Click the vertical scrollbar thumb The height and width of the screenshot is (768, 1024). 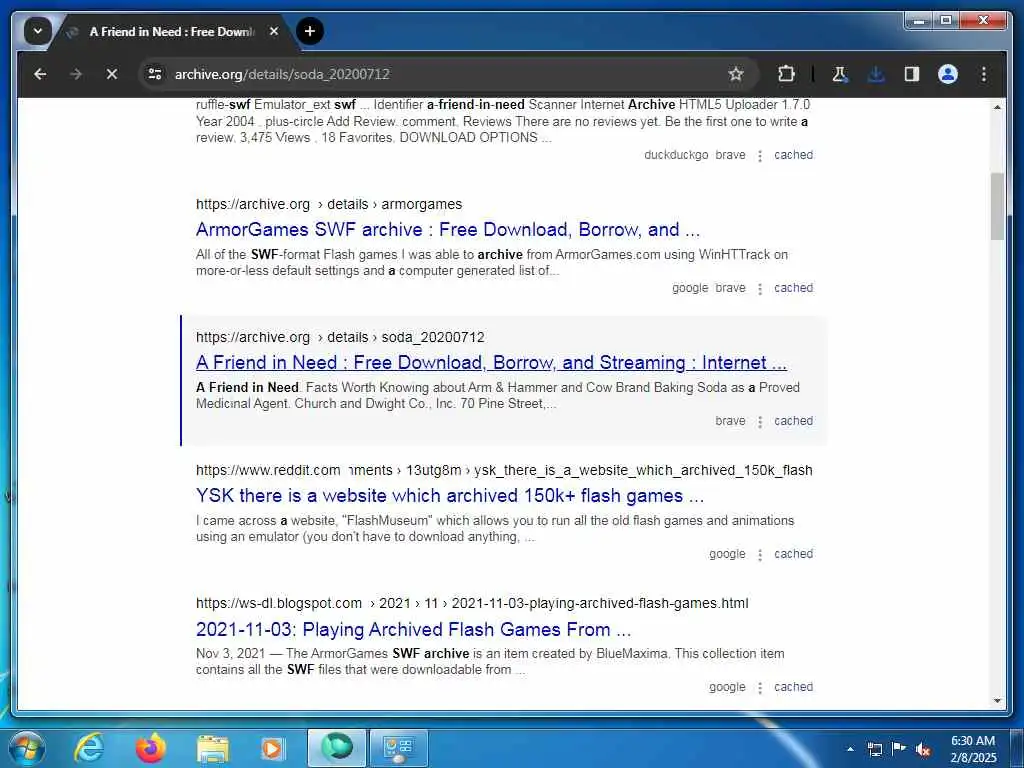click(x=997, y=206)
